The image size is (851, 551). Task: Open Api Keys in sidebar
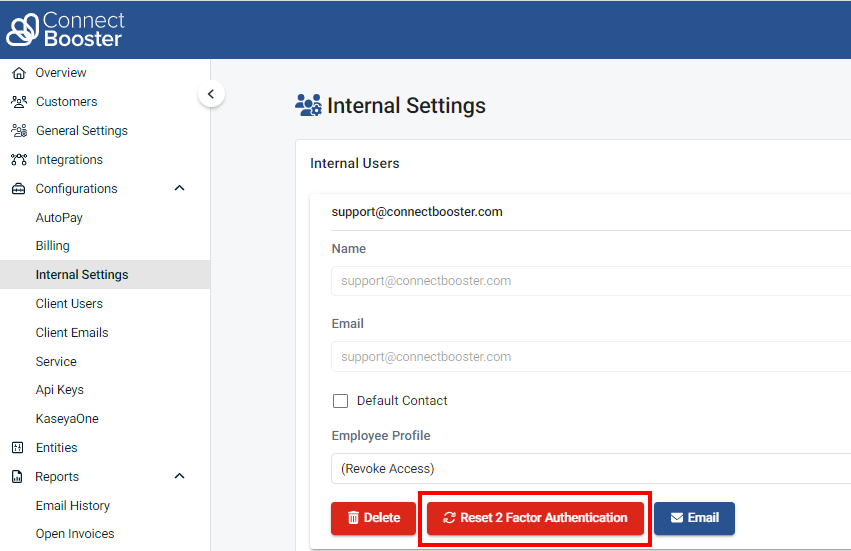[x=60, y=390]
